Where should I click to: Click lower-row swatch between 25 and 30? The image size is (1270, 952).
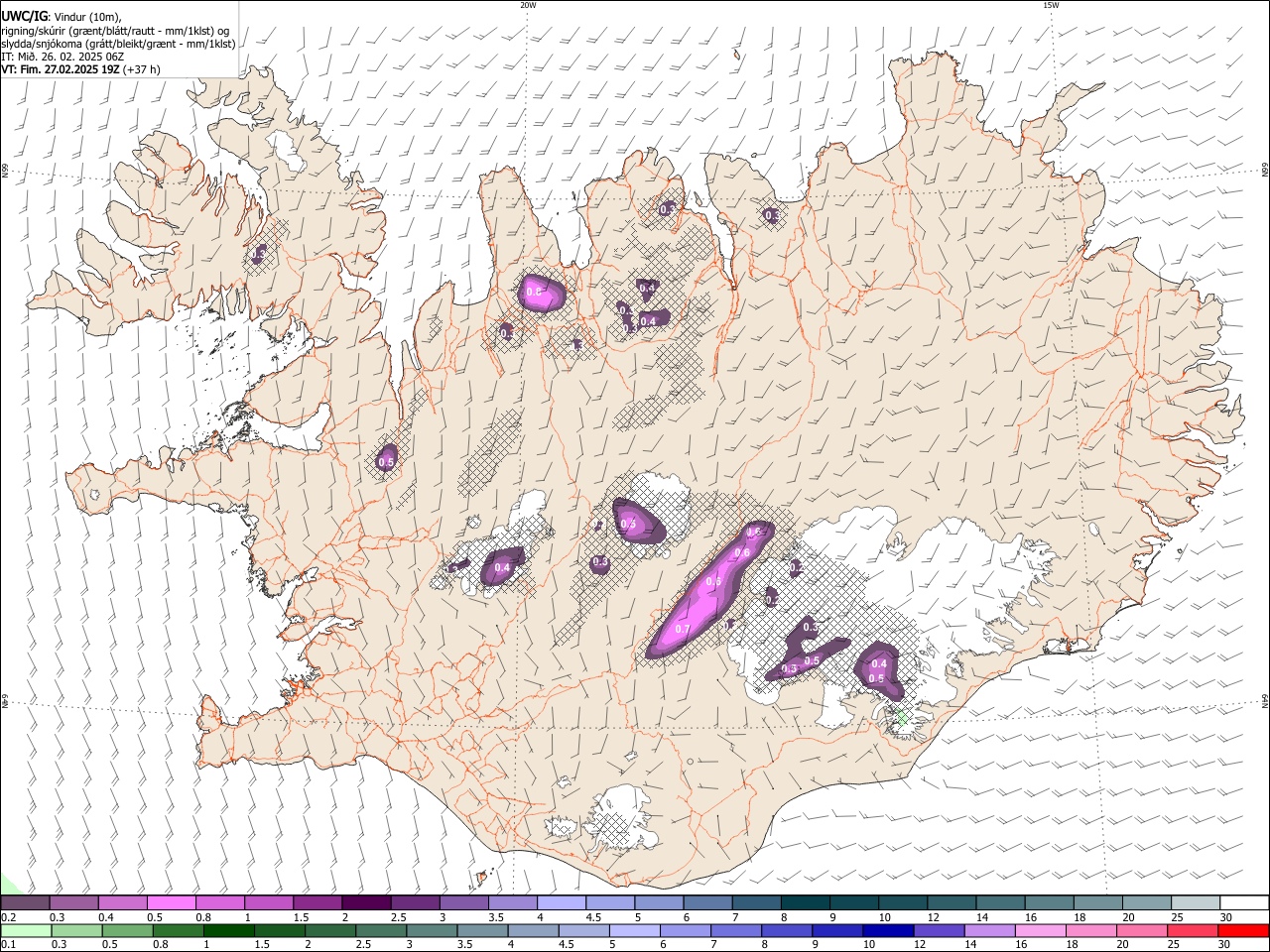click(1195, 930)
